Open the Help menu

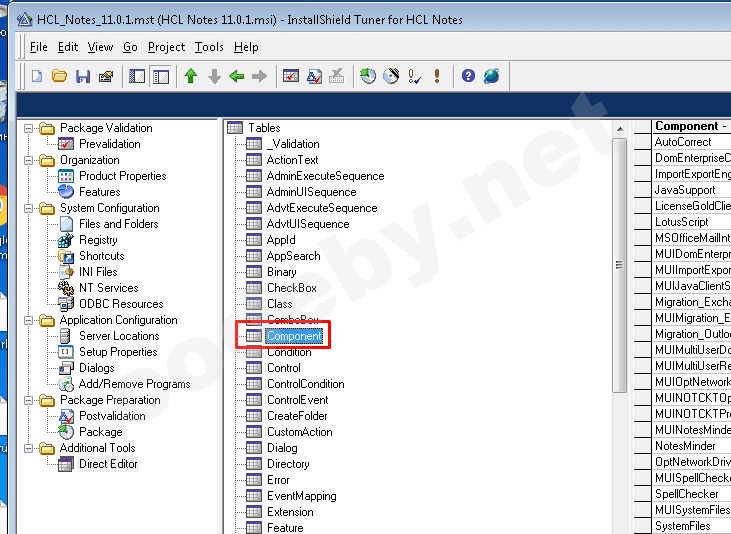tap(246, 47)
